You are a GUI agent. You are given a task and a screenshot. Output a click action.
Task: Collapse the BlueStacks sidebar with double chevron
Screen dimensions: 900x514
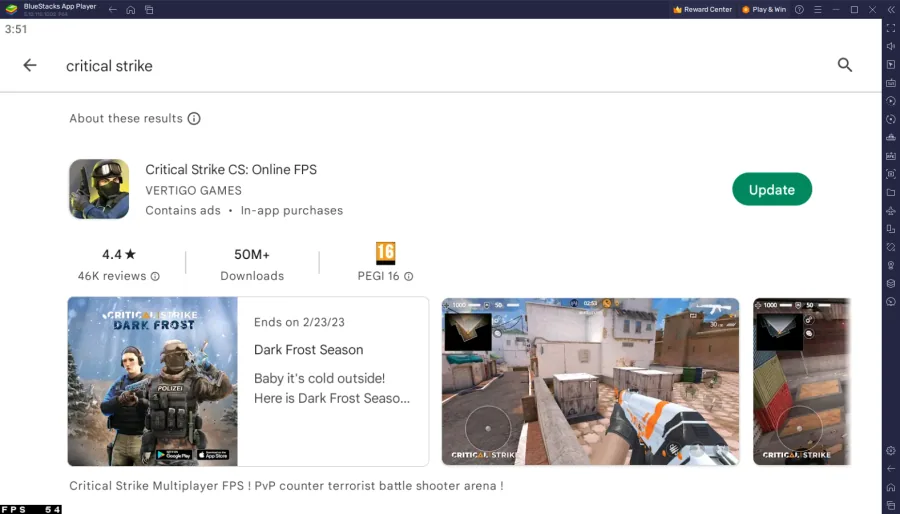891,10
